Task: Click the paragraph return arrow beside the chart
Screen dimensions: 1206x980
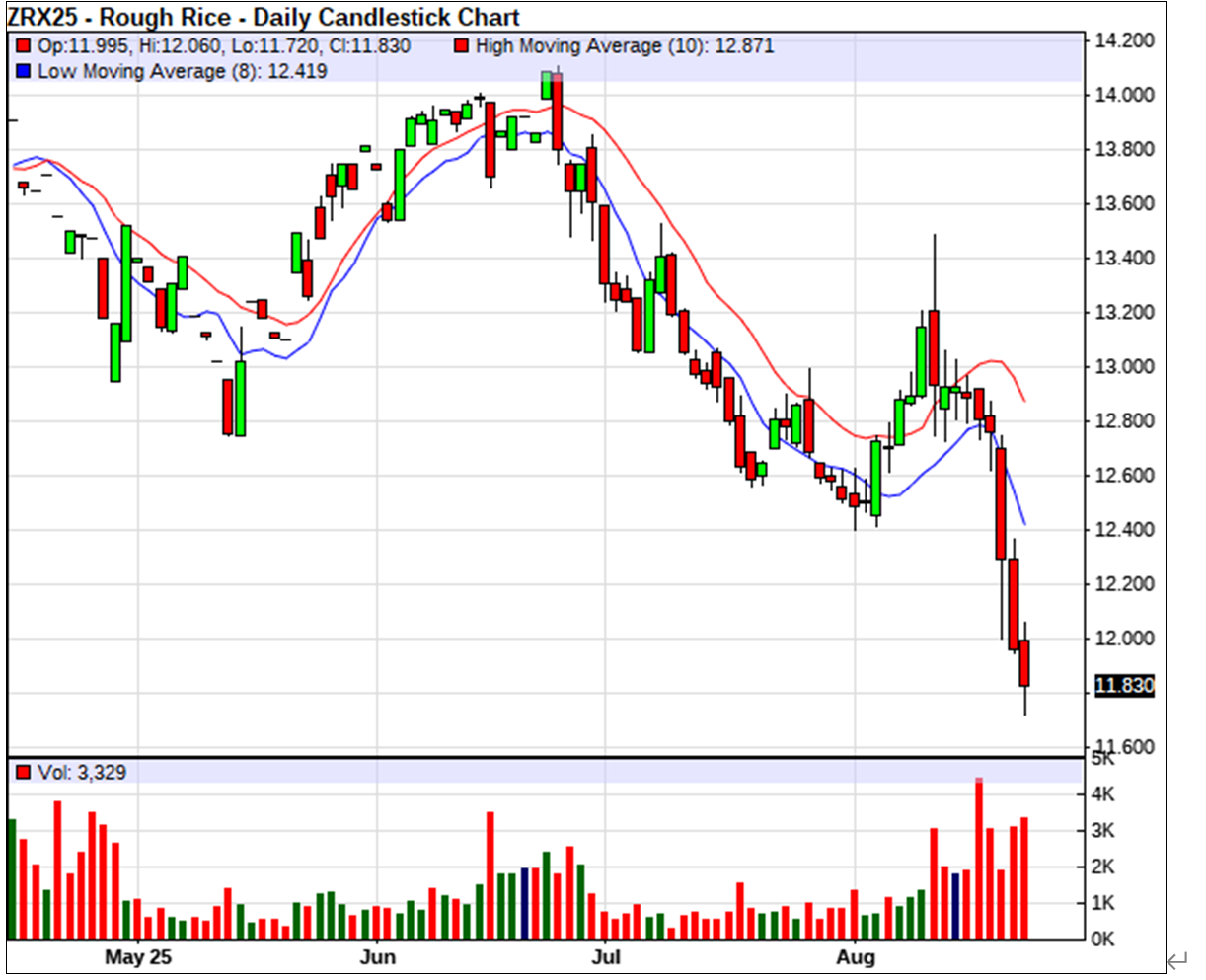Action: pos(1176,960)
